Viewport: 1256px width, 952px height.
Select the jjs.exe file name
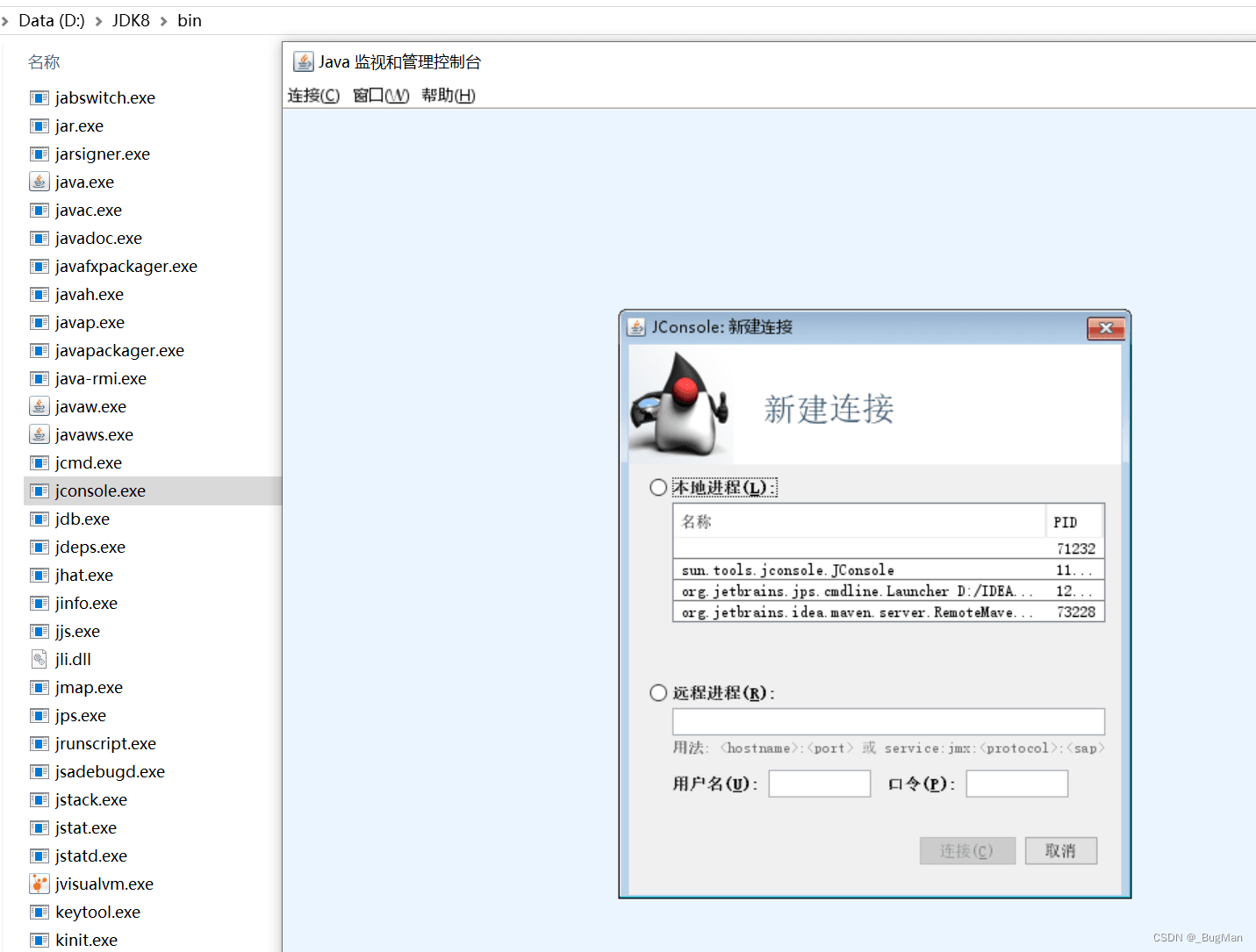(77, 632)
